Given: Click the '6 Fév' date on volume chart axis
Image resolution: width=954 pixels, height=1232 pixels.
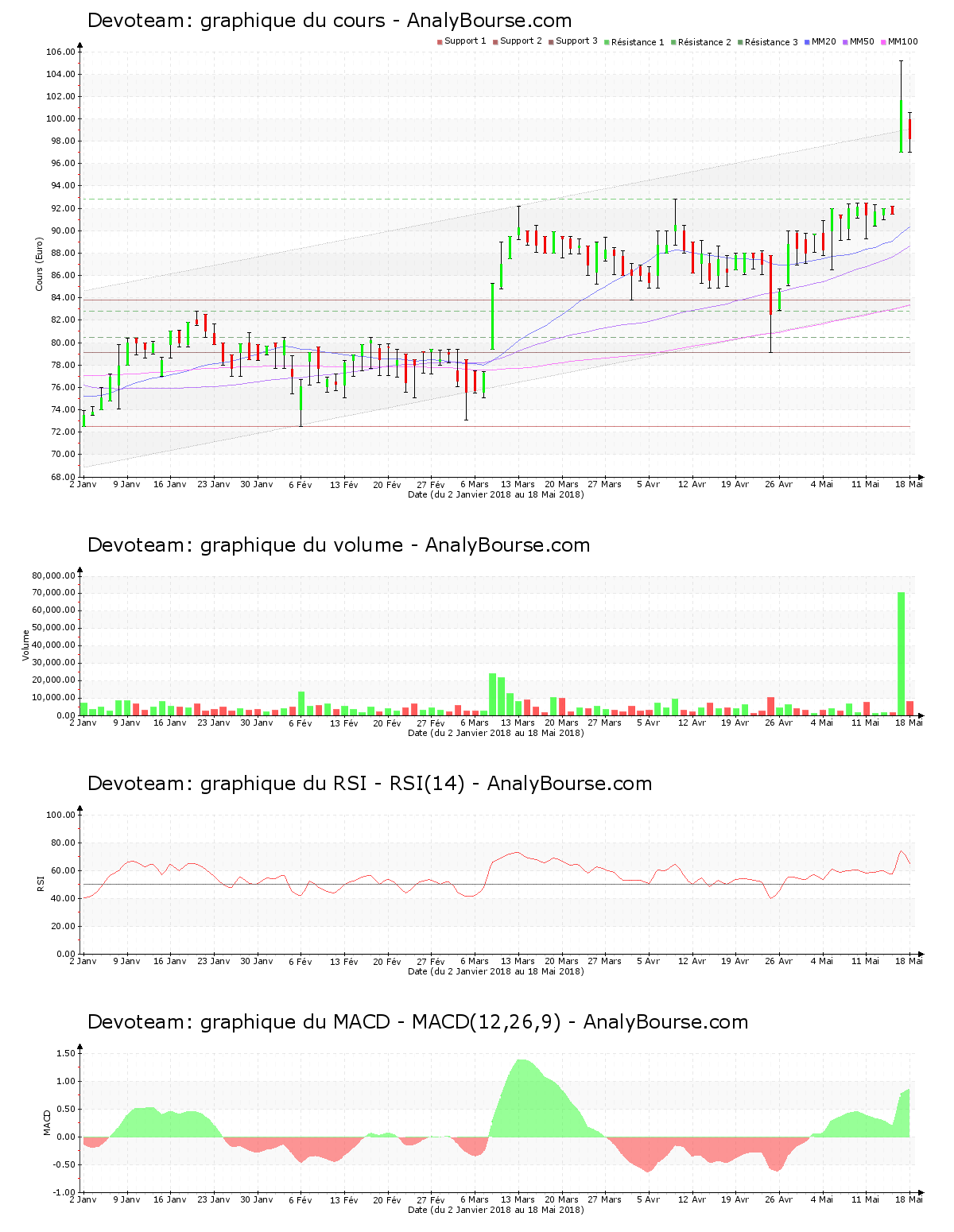Looking at the screenshot, I should click(x=301, y=723).
